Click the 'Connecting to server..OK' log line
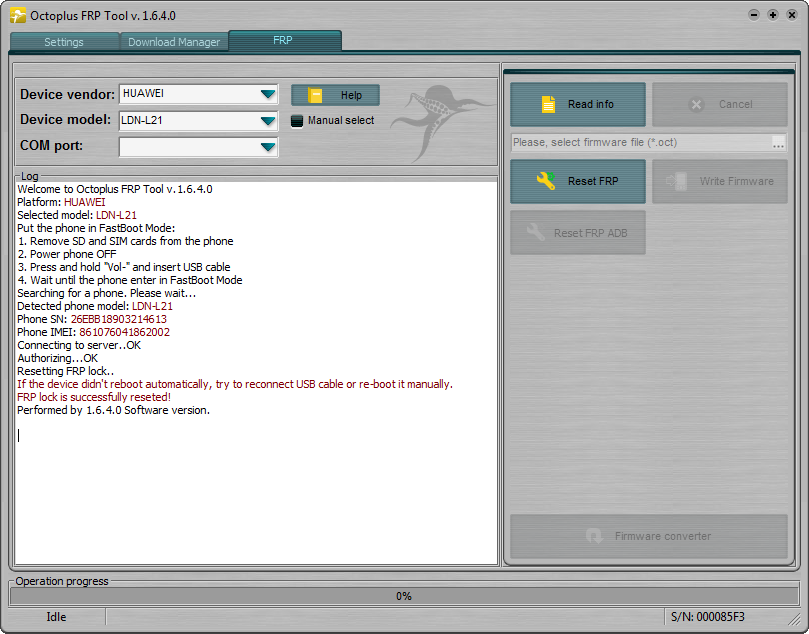 coord(79,345)
